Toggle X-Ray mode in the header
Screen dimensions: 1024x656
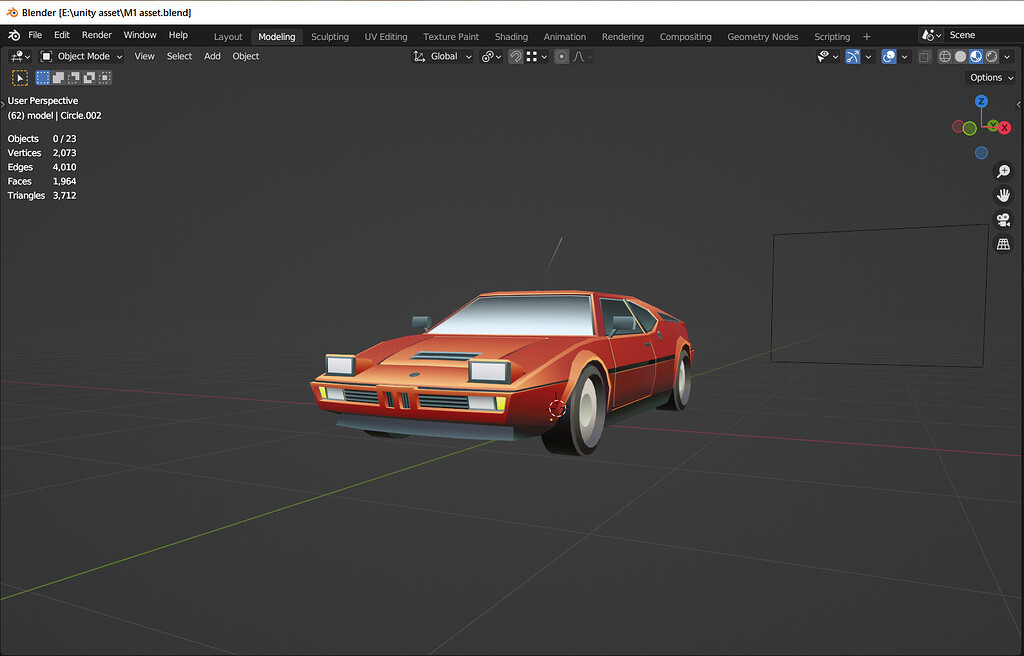coord(924,57)
